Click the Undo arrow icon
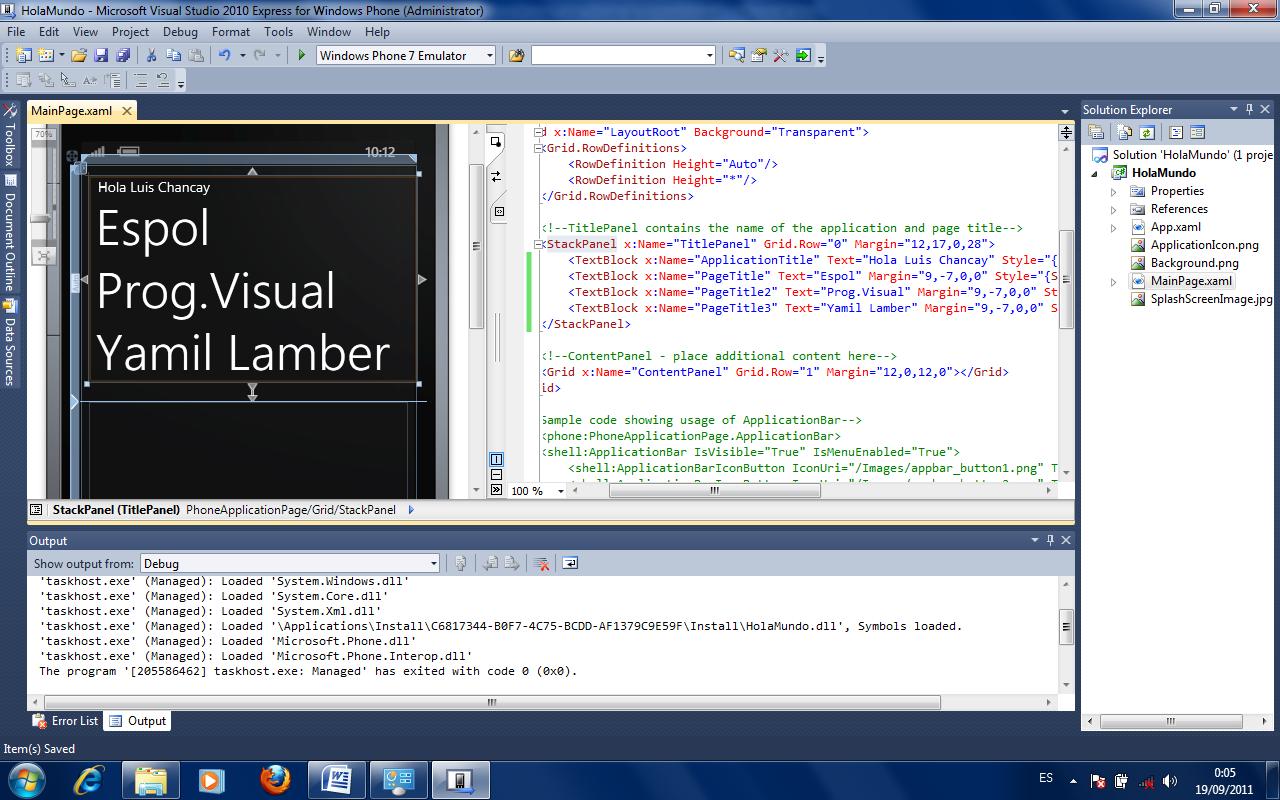Image resolution: width=1280 pixels, height=800 pixels. pyautogui.click(x=224, y=56)
